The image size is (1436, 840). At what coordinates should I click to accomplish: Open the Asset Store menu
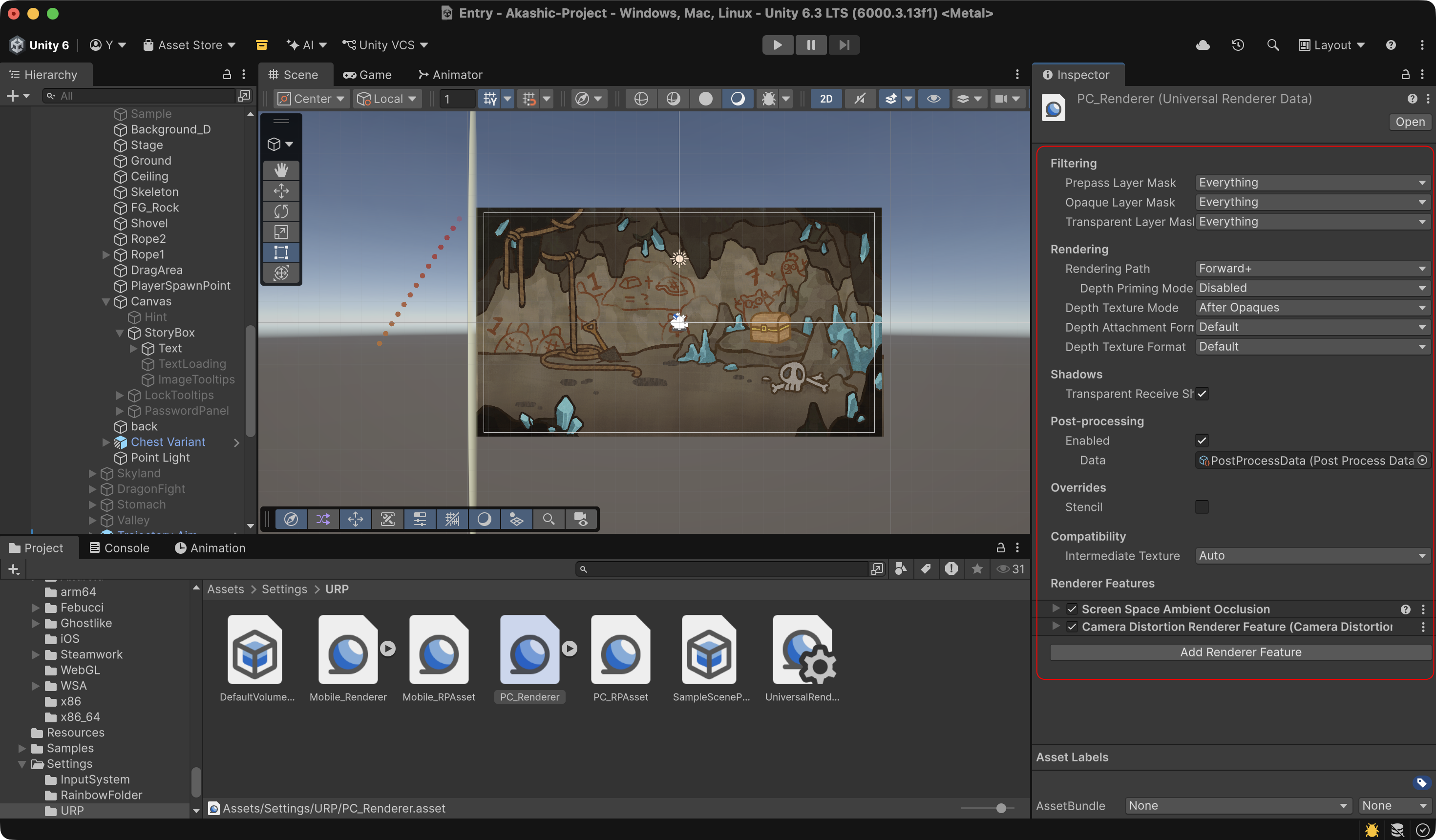click(189, 45)
